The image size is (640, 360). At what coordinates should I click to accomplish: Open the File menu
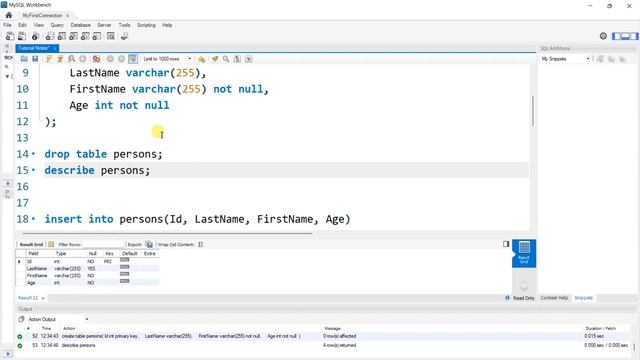tap(7, 25)
